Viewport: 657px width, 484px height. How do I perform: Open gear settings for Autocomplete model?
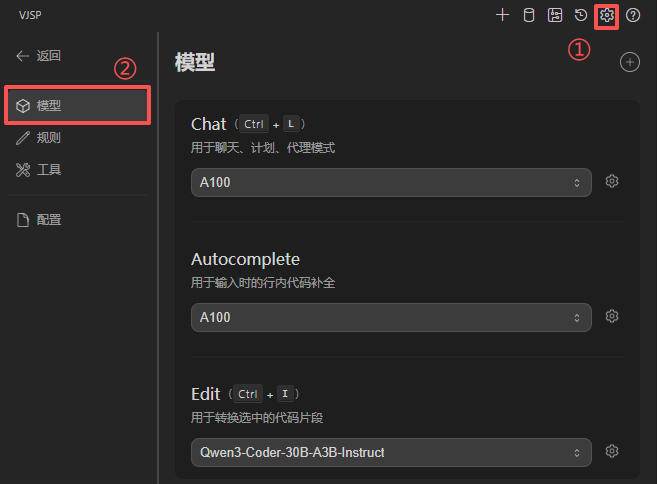612,317
